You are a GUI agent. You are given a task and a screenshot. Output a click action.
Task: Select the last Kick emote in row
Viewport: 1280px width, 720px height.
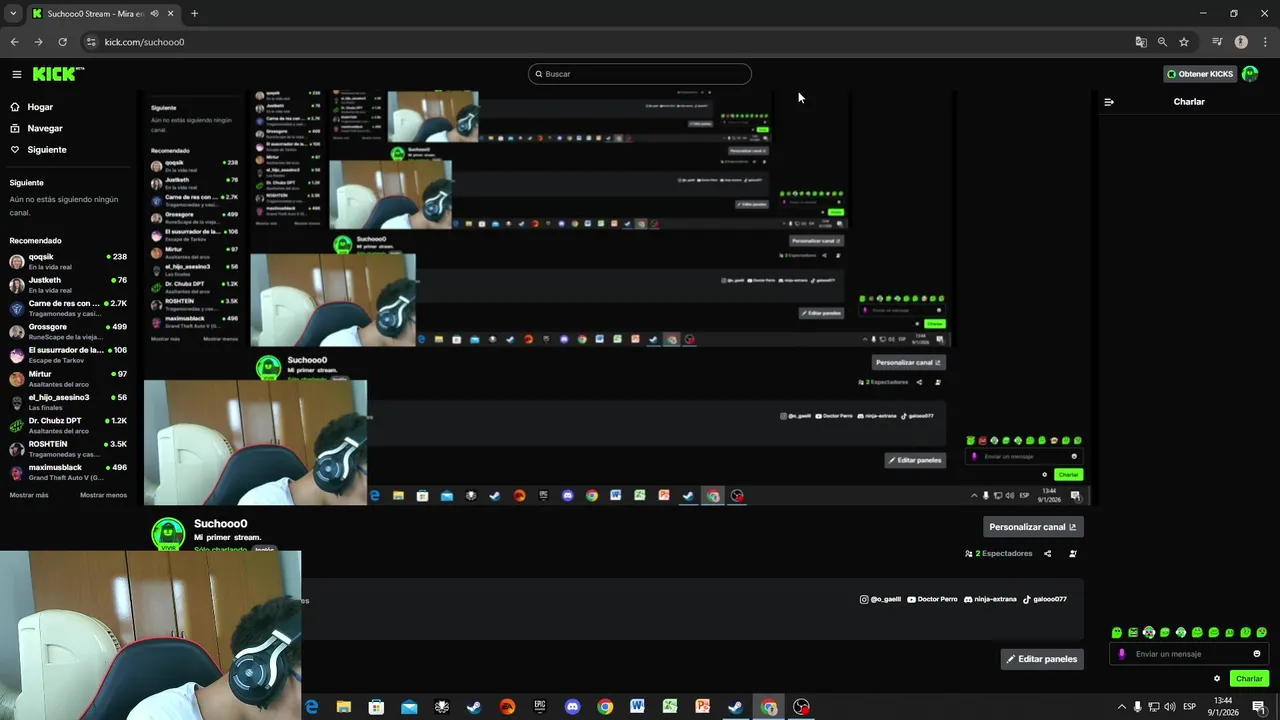point(1262,633)
